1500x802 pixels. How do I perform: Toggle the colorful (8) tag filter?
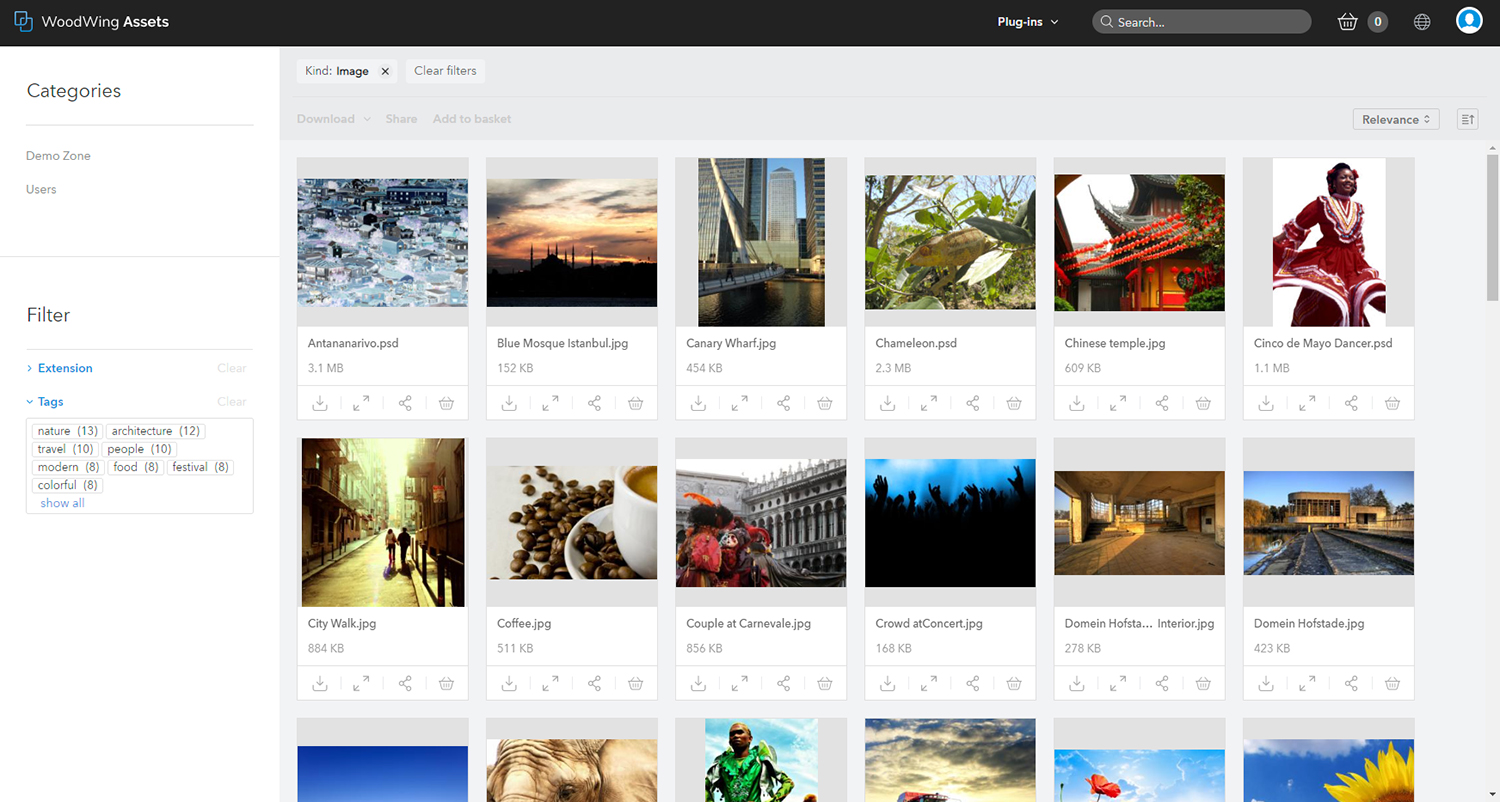67,485
